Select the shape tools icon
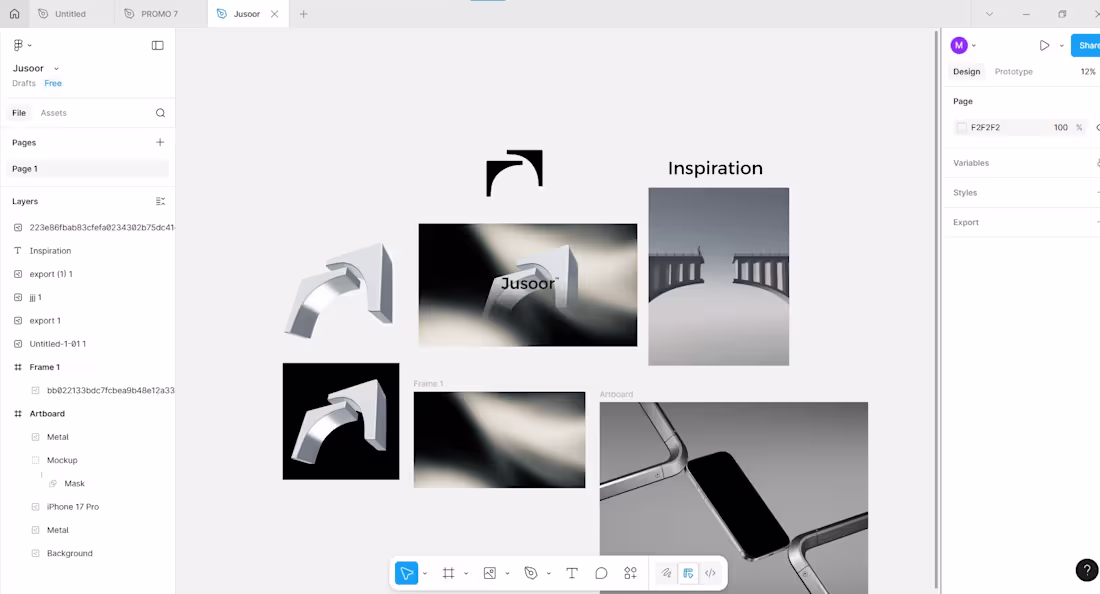Image resolution: width=1100 pixels, height=594 pixels. (531, 572)
